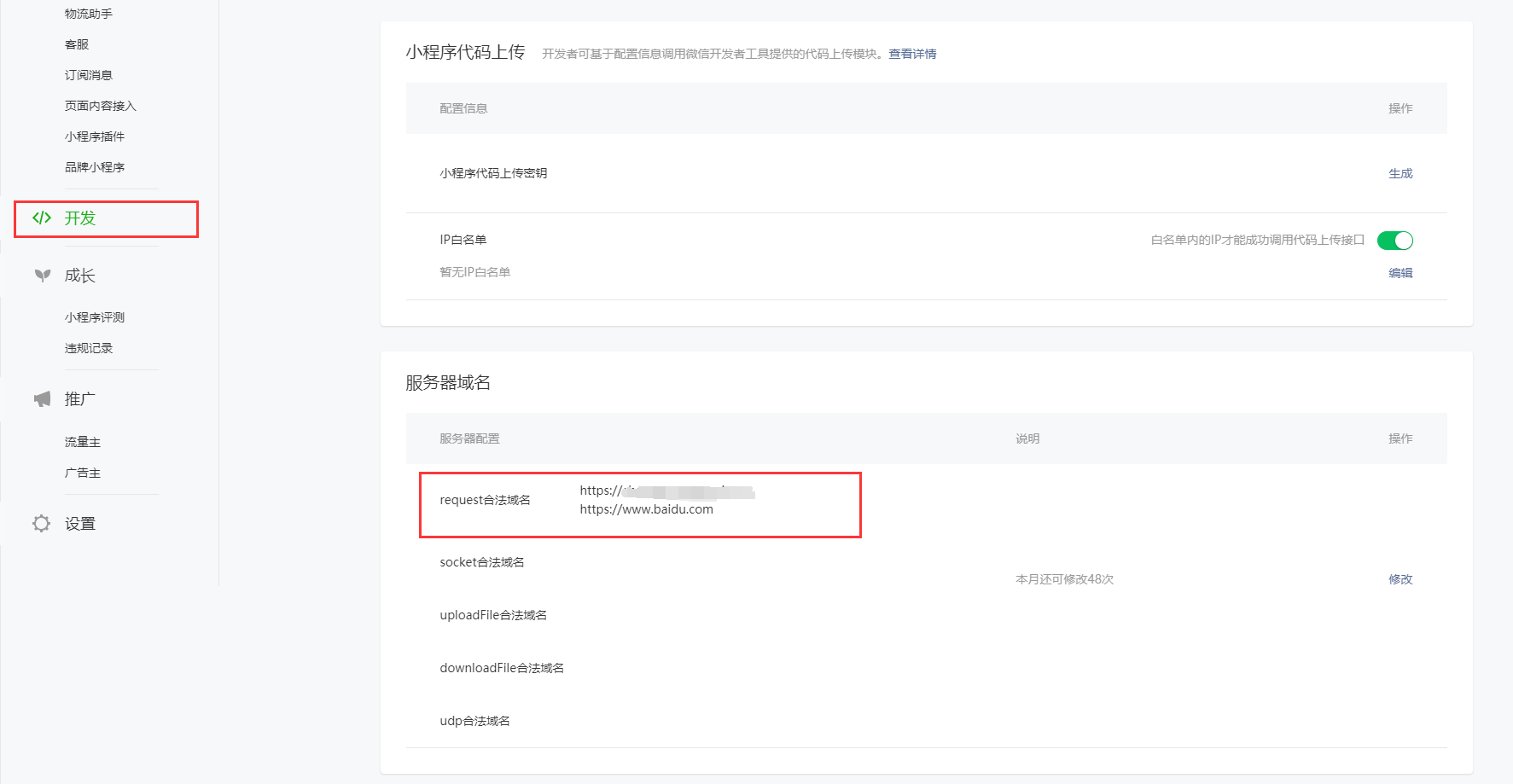Click 修改 for server domain settings

pyautogui.click(x=1400, y=579)
